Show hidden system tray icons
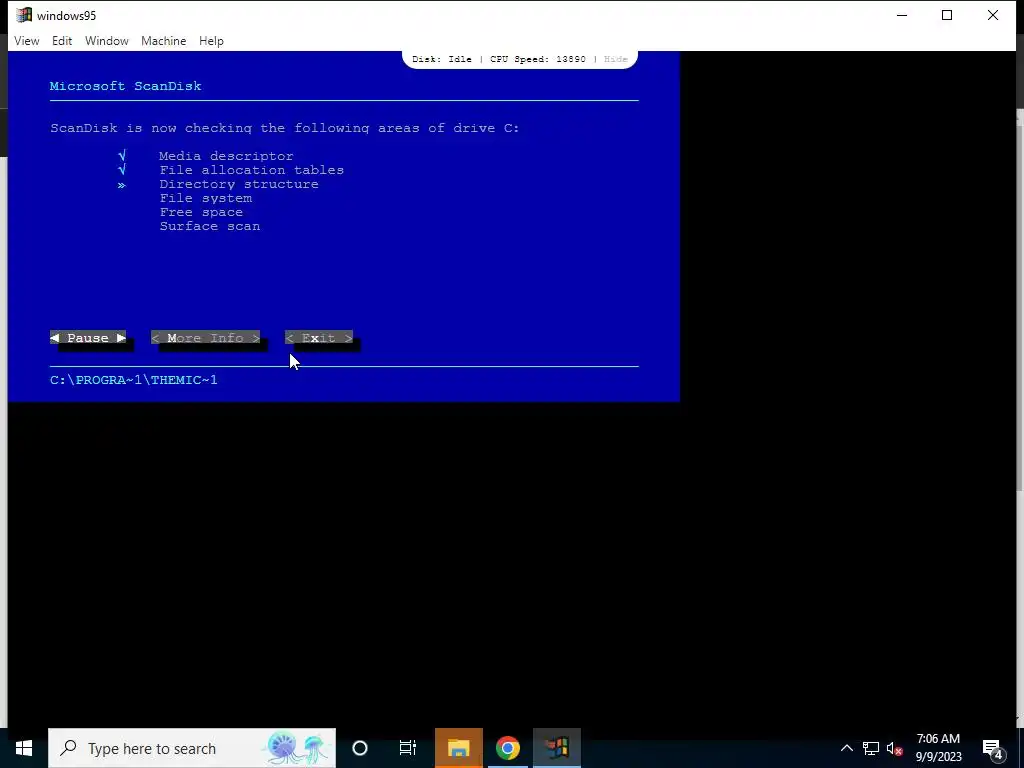This screenshot has width=1024, height=768. 846,748
